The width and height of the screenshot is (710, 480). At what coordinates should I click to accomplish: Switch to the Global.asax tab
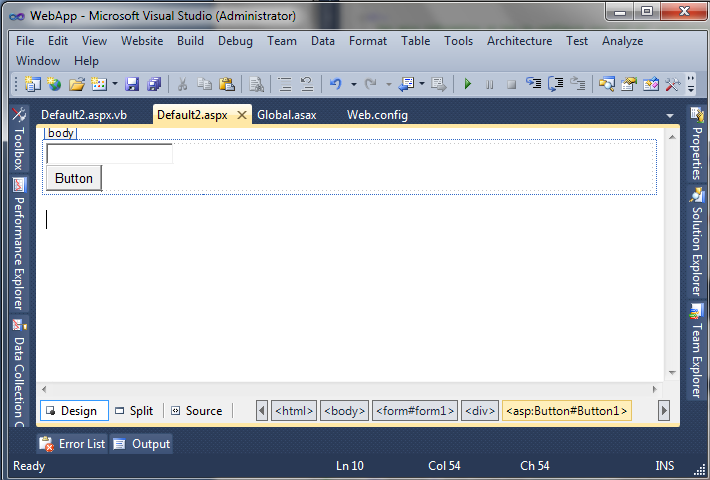click(x=287, y=115)
